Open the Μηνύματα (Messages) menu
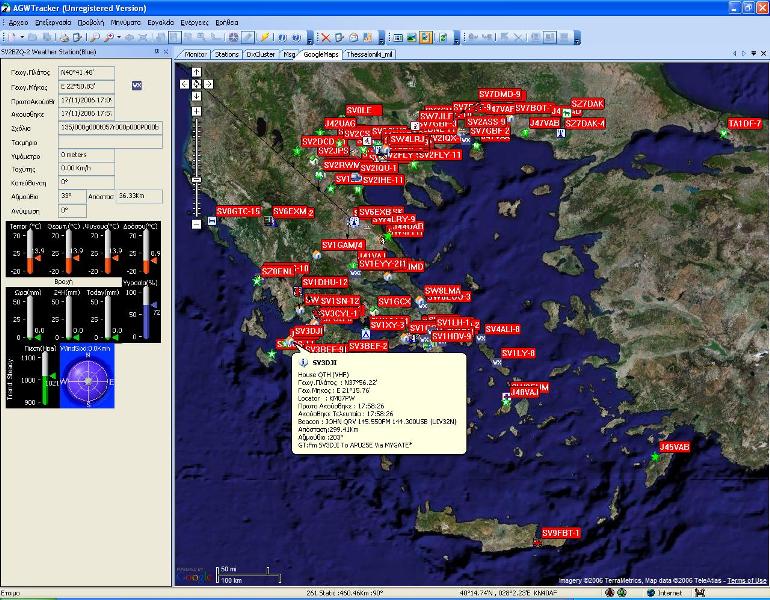The height and width of the screenshot is (600, 770). [126, 23]
